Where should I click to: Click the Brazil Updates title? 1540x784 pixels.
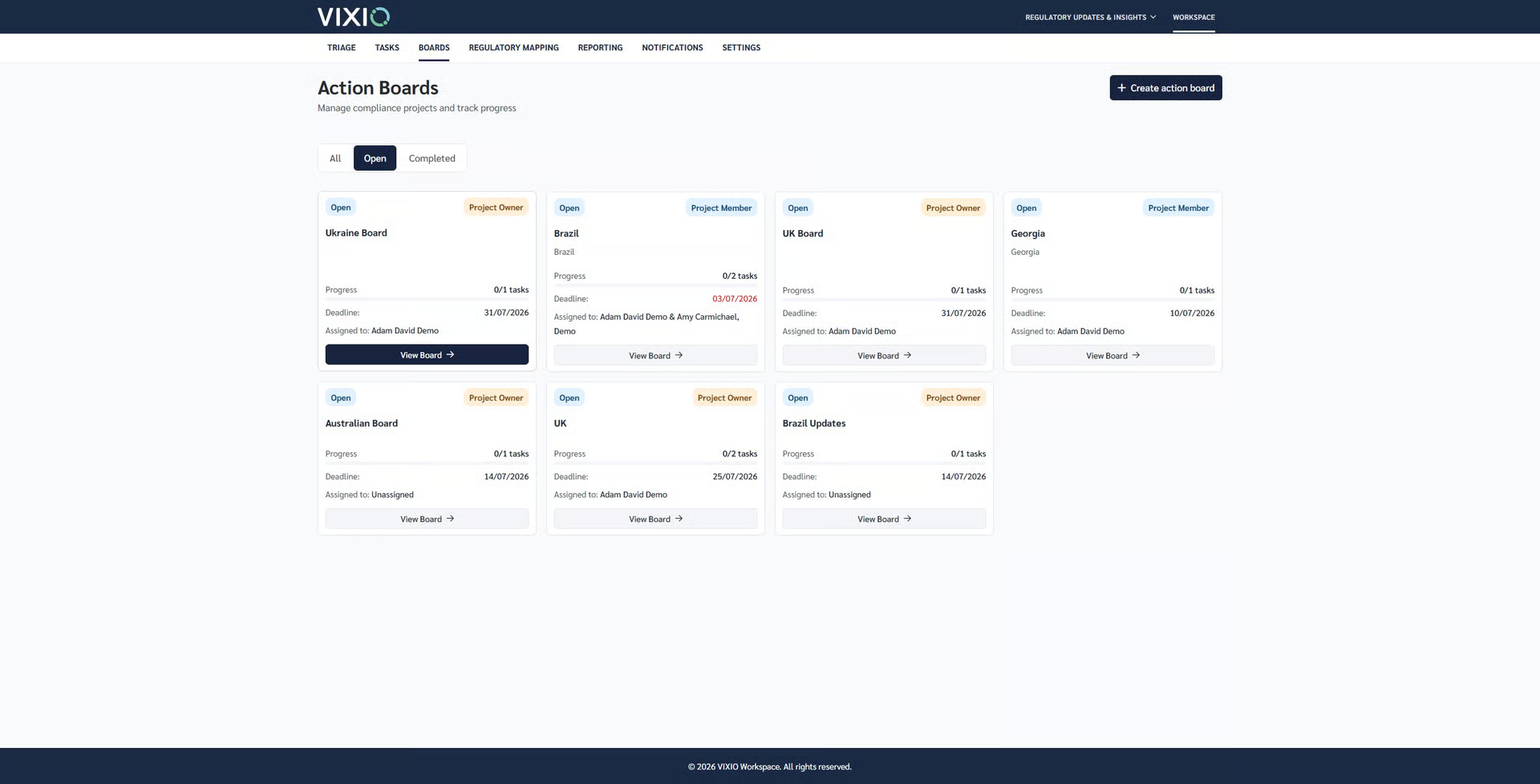814,423
